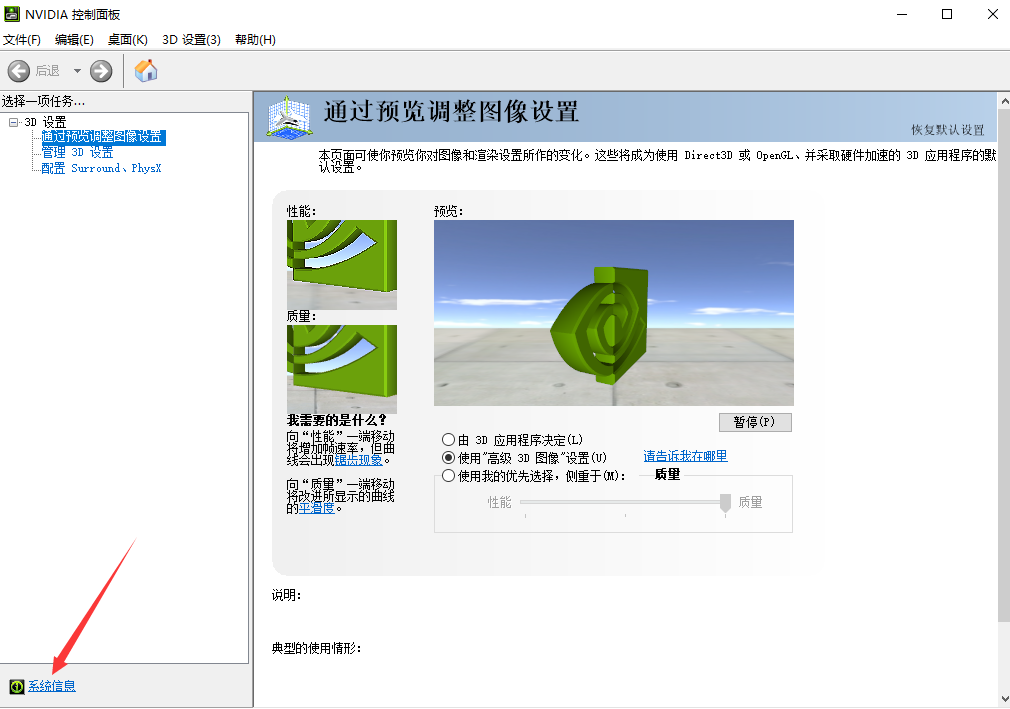Open the 编辑(E) menu
1010x709 pixels.
tap(74, 40)
